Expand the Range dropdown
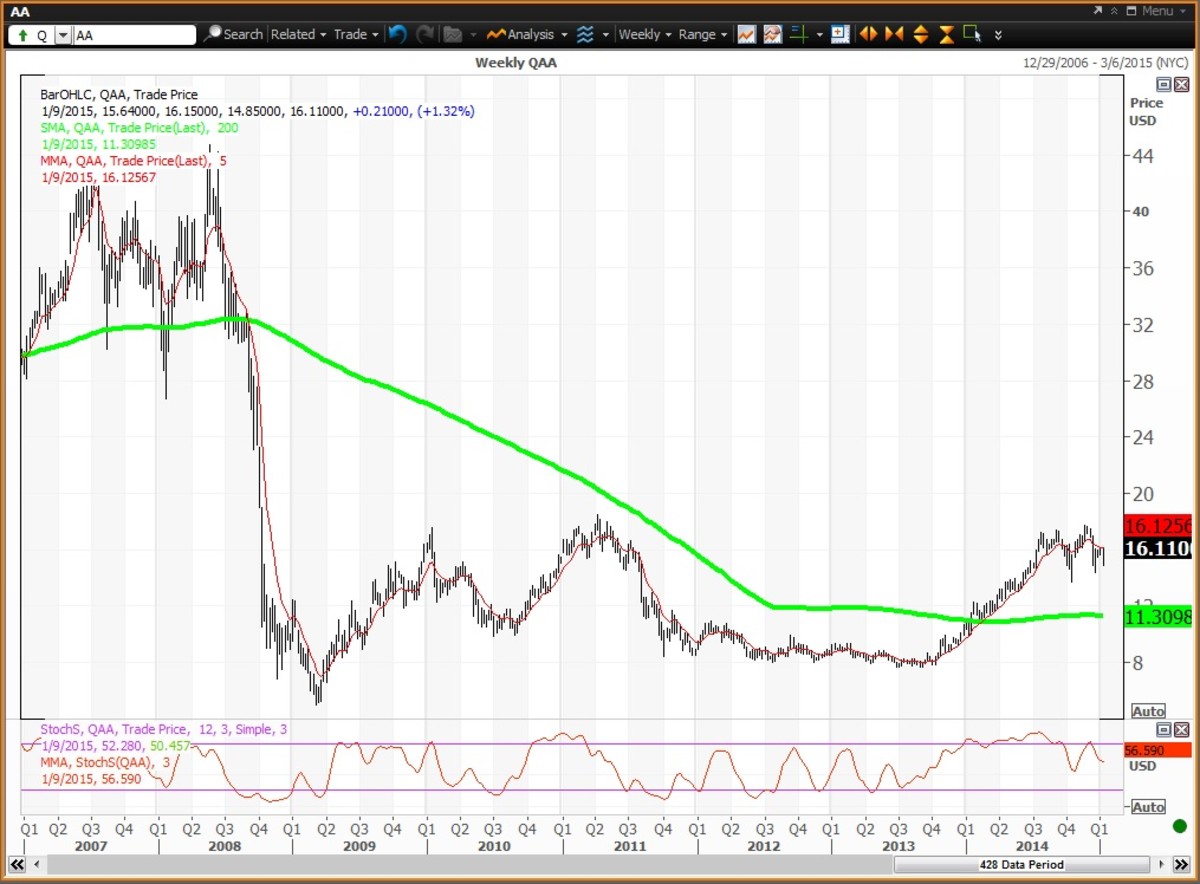The height and width of the screenshot is (884, 1200). [x=702, y=34]
